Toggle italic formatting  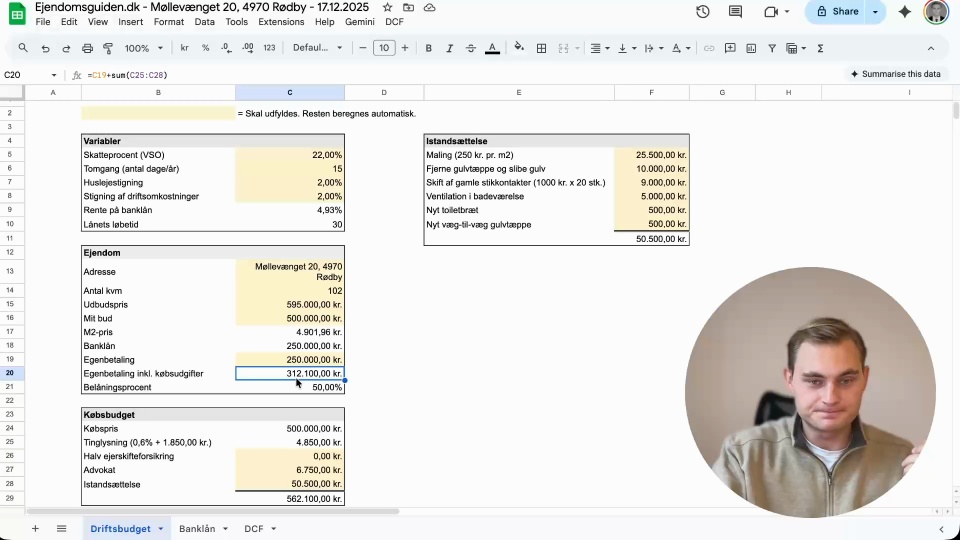pos(449,48)
